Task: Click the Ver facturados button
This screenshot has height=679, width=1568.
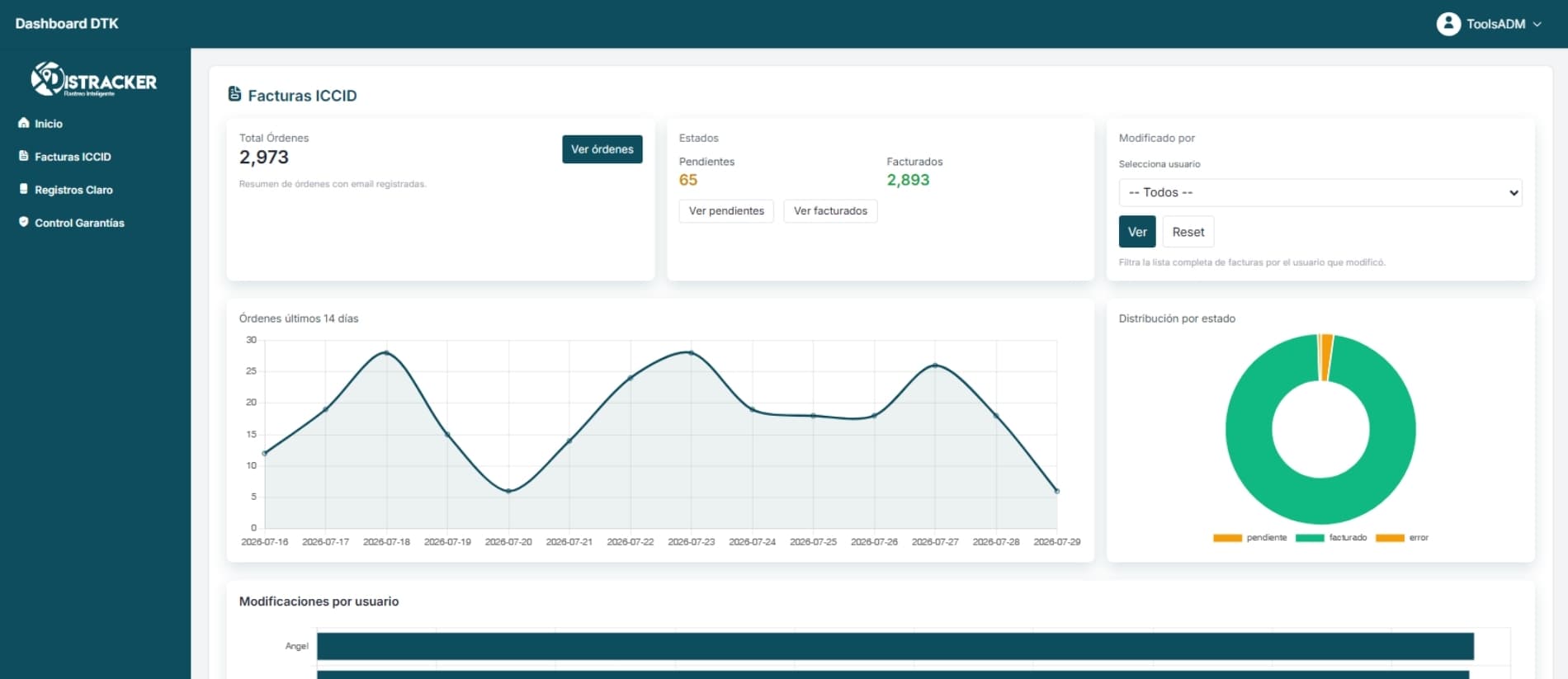Action: [830, 211]
